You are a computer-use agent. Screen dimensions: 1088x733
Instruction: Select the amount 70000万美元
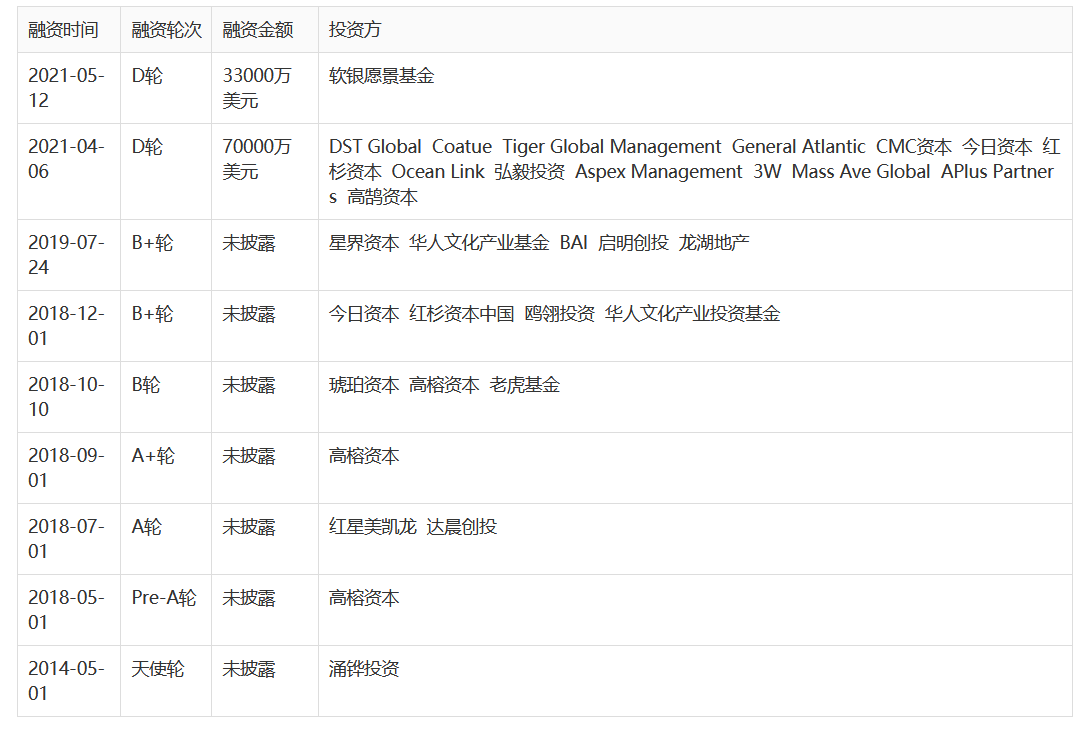point(256,159)
